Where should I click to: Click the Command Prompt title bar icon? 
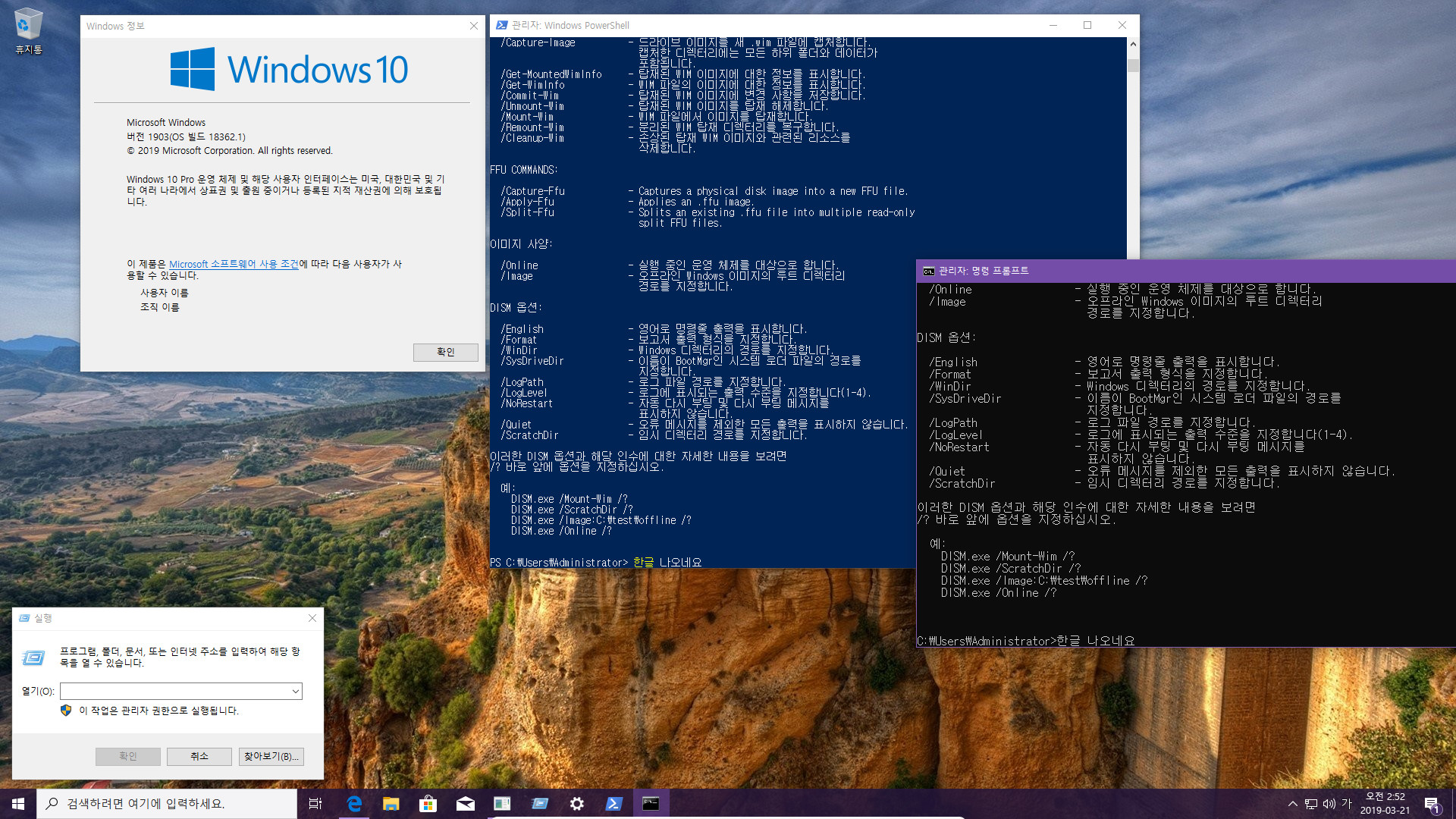coord(928,271)
